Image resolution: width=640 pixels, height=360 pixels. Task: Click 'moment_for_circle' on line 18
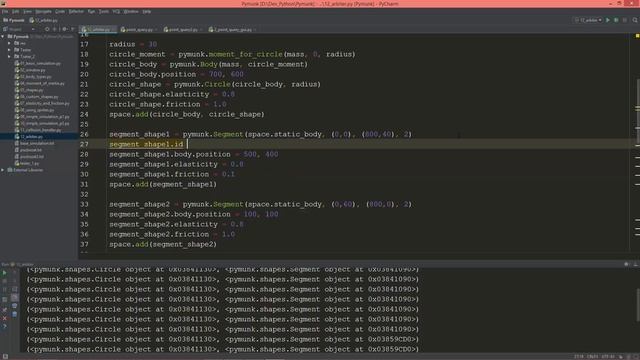(x=245, y=54)
